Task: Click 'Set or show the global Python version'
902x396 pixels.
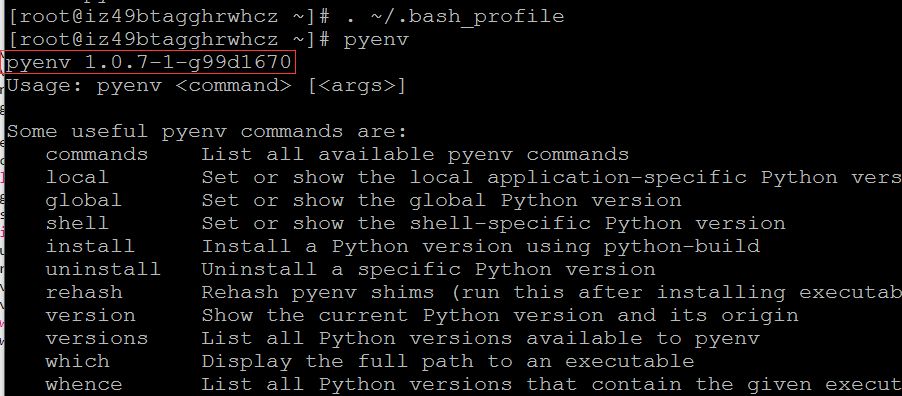Action: pyautogui.click(x=441, y=201)
